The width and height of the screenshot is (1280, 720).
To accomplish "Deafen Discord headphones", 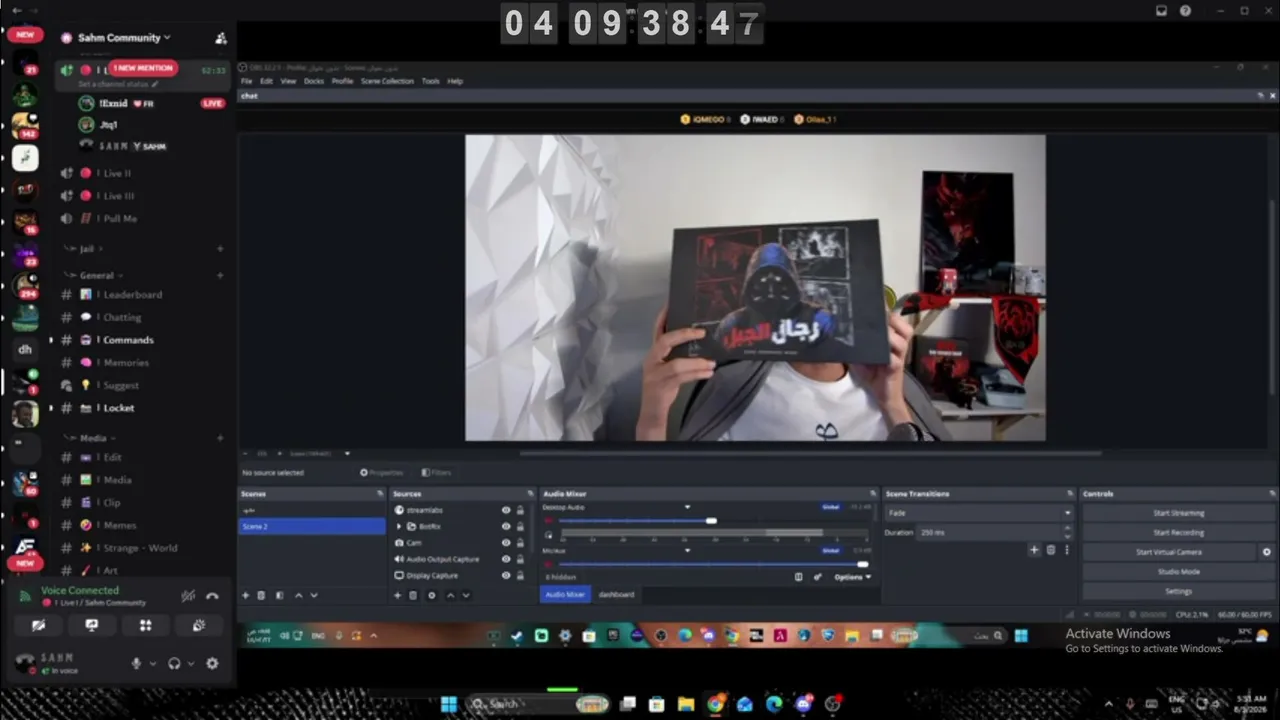I will click(174, 663).
